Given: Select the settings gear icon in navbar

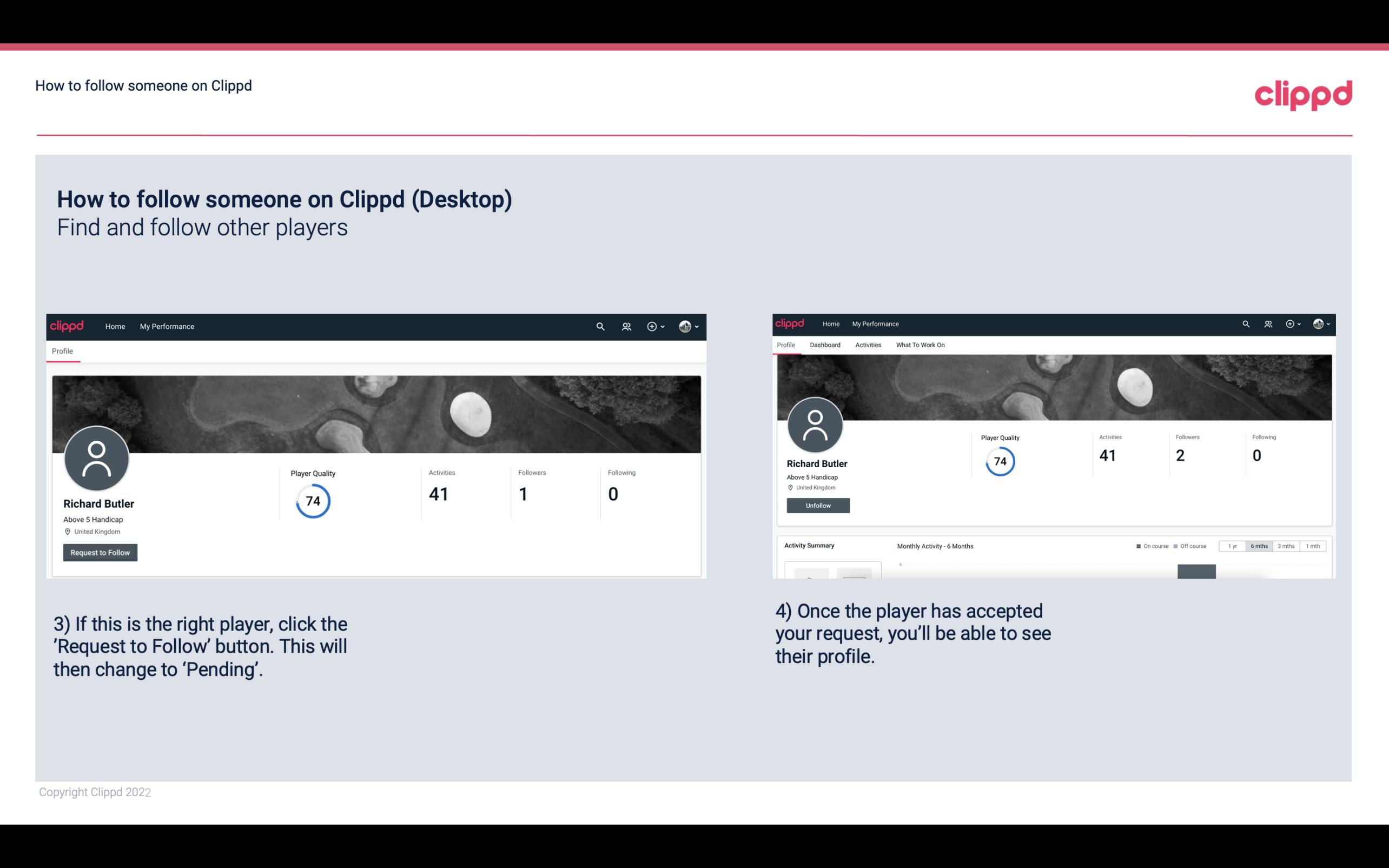Looking at the screenshot, I should (x=652, y=326).
